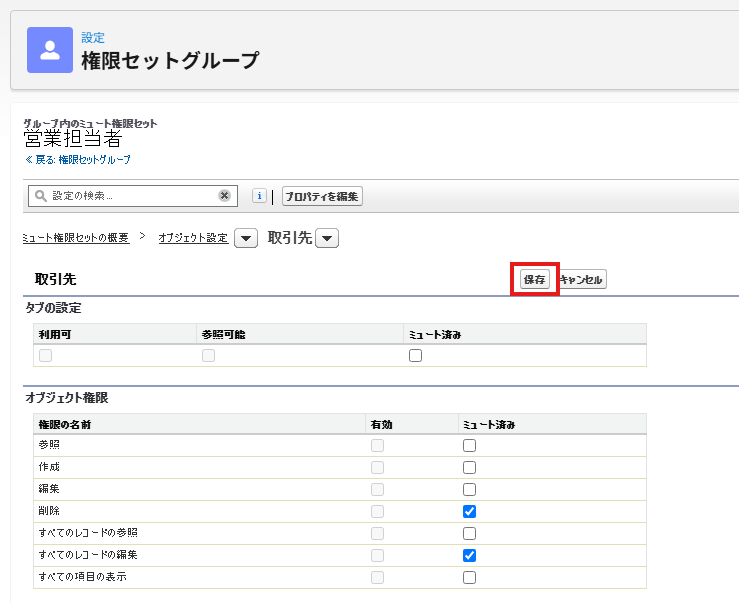Go to ミュート権限セットの概要 link

76,238
